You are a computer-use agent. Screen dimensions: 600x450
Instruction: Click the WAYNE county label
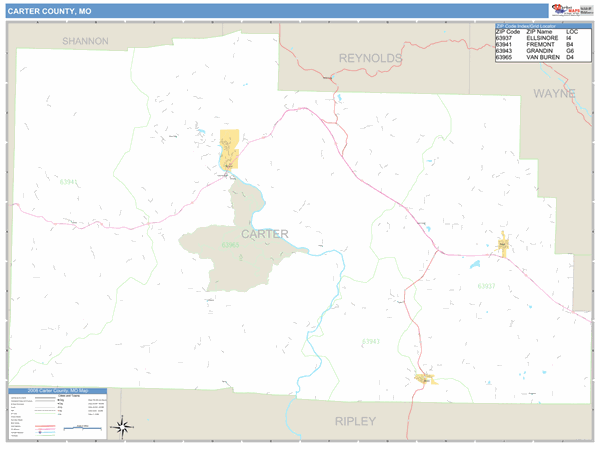point(554,92)
